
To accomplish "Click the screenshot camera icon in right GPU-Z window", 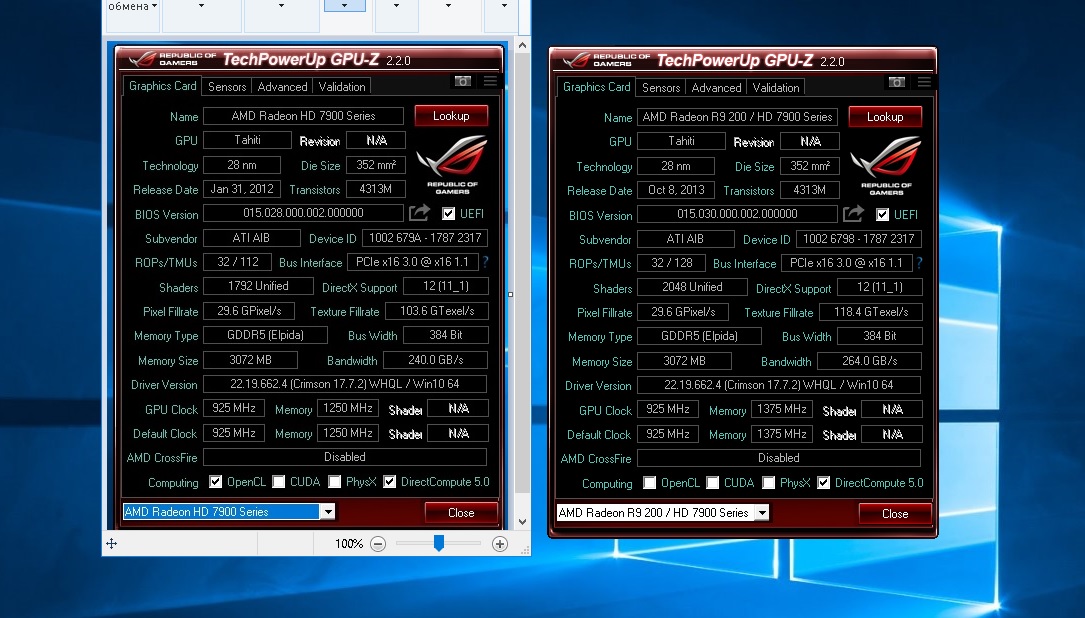I will 897,82.
